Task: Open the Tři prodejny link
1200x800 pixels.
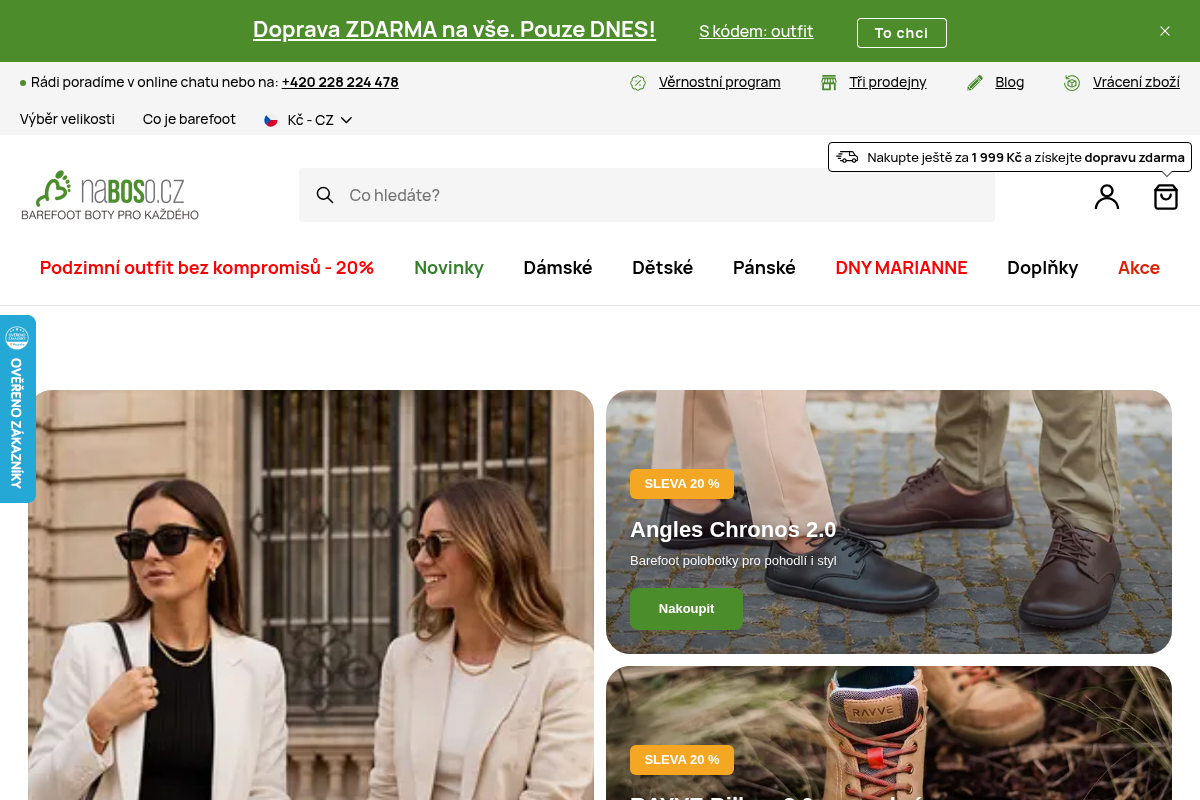Action: (x=888, y=82)
